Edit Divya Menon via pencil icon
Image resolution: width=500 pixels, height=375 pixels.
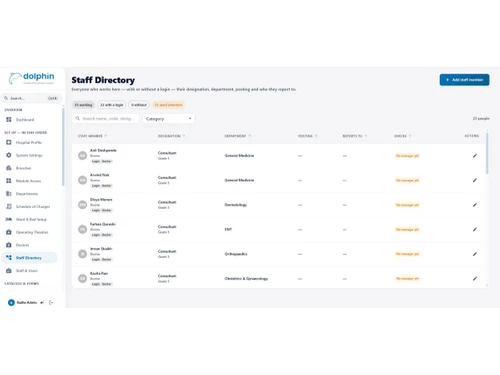pos(475,205)
